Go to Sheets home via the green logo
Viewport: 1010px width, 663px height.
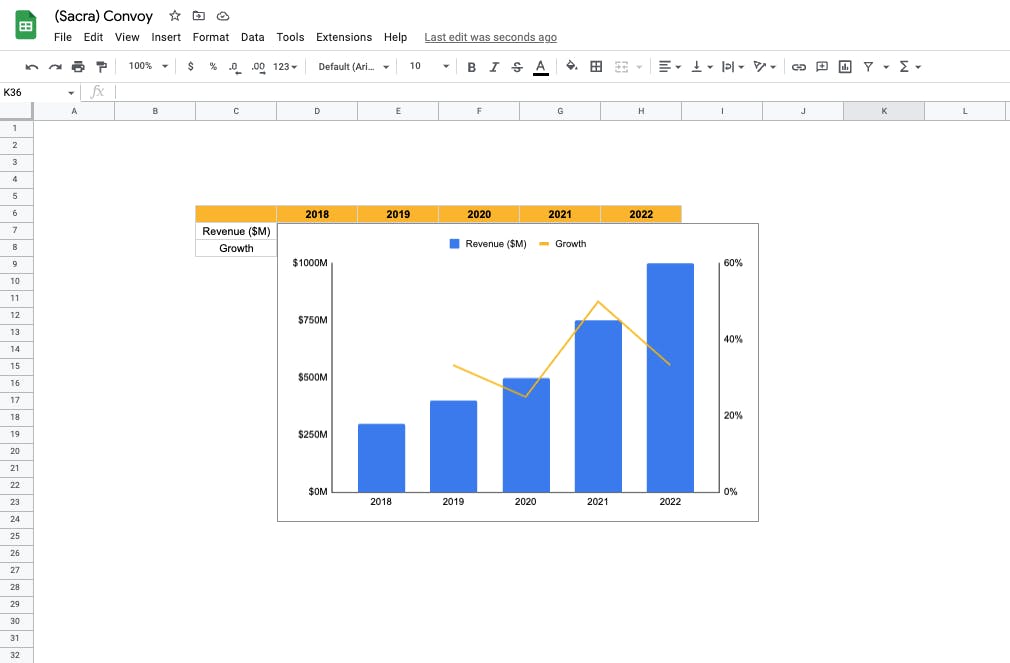26,25
